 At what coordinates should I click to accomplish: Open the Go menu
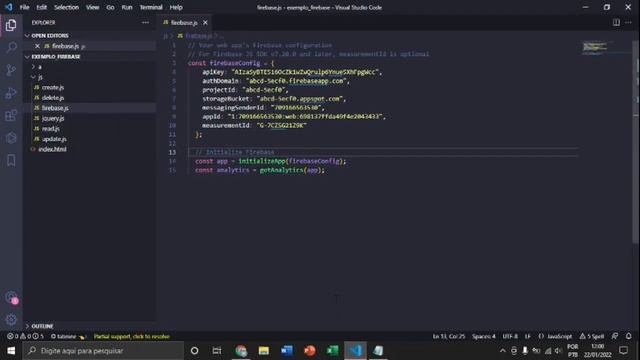[x=110, y=7]
